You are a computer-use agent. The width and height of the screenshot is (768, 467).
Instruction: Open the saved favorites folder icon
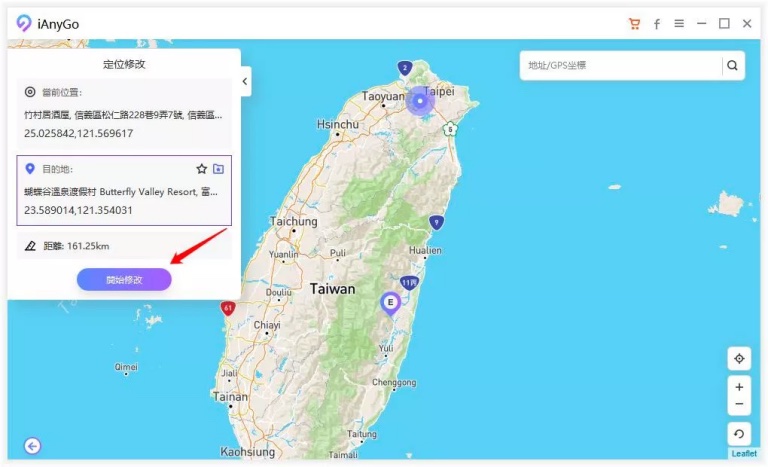pos(218,169)
